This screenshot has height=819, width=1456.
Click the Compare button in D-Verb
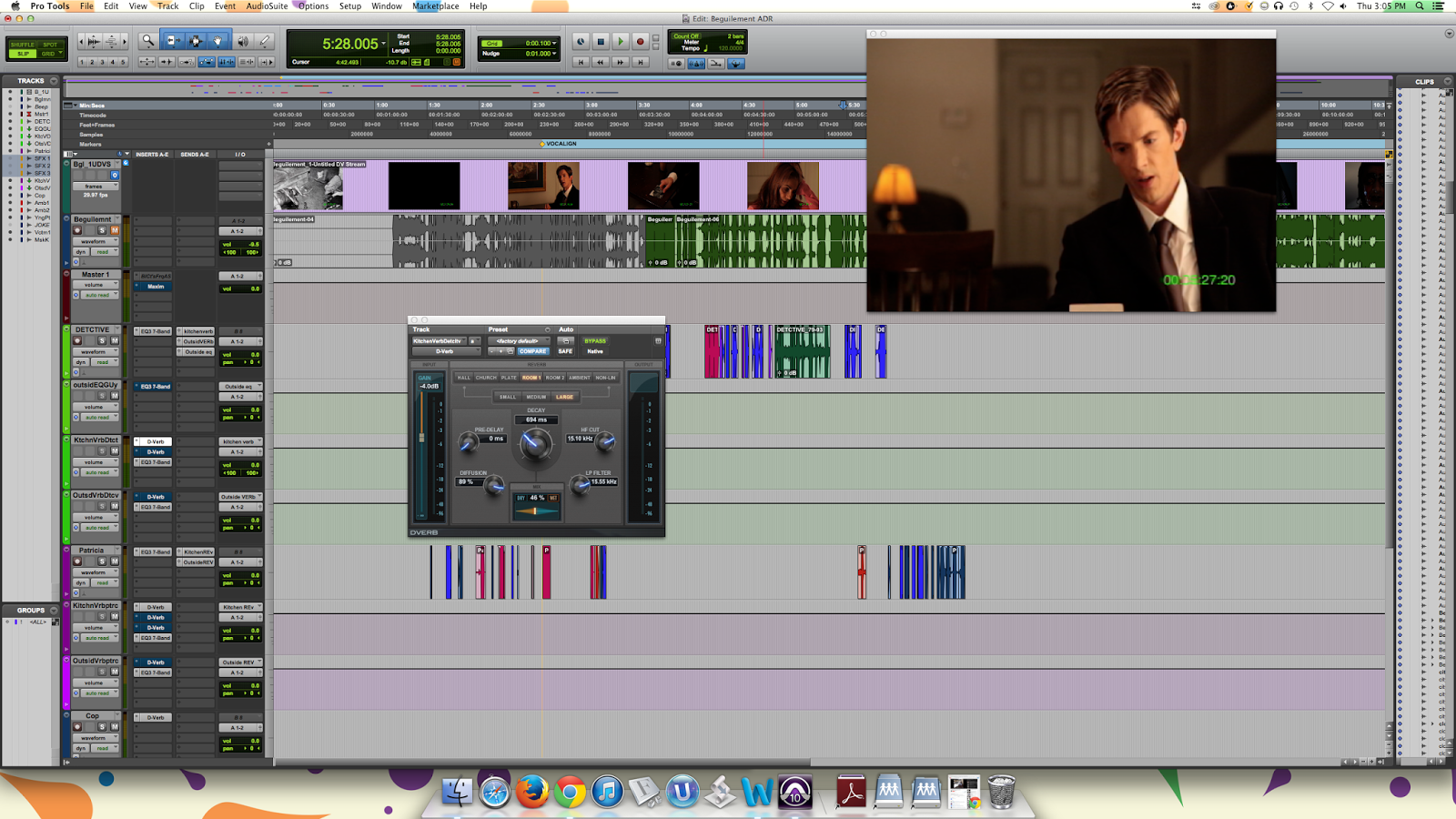(532, 351)
